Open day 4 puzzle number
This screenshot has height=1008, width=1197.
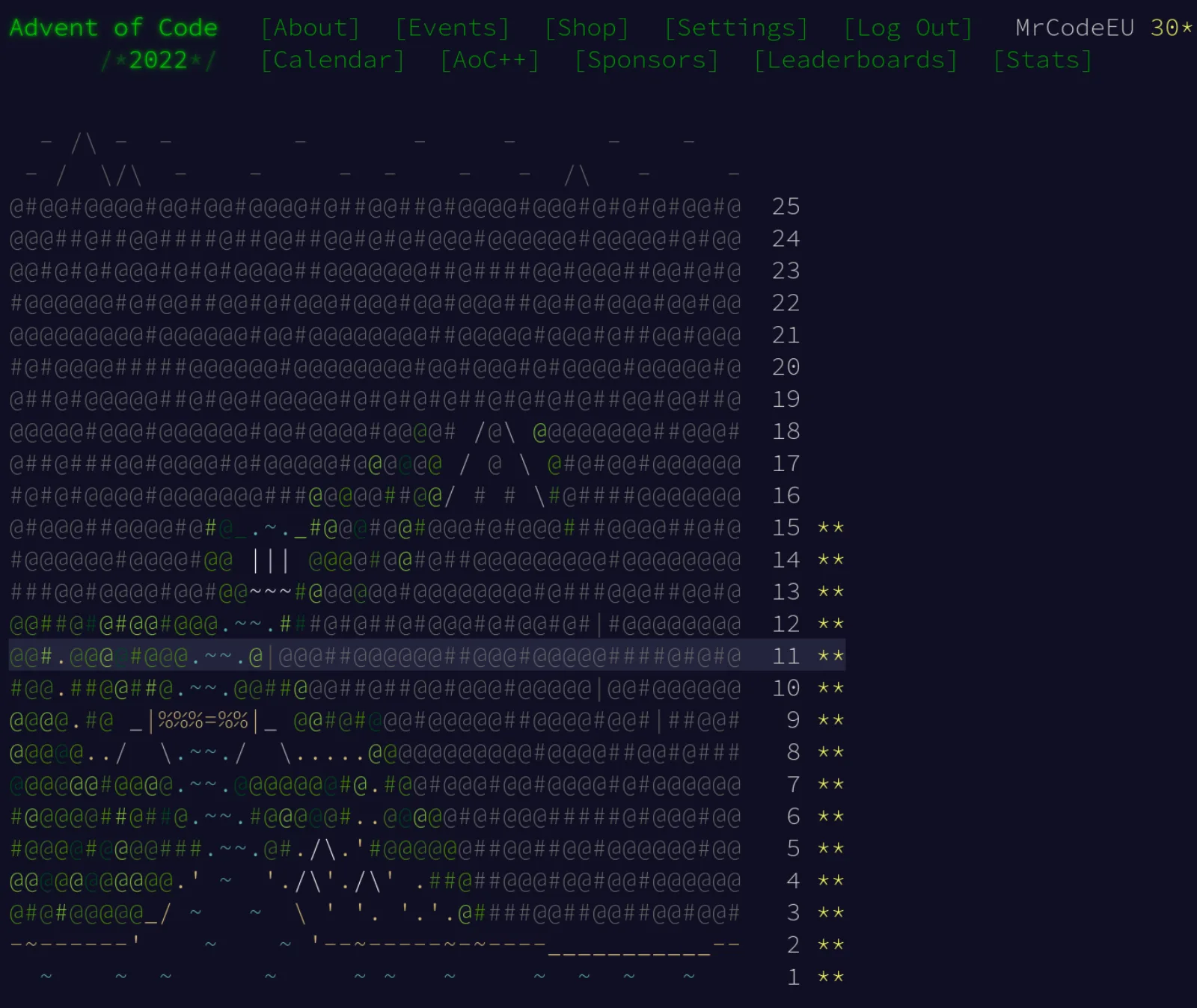tap(794, 881)
